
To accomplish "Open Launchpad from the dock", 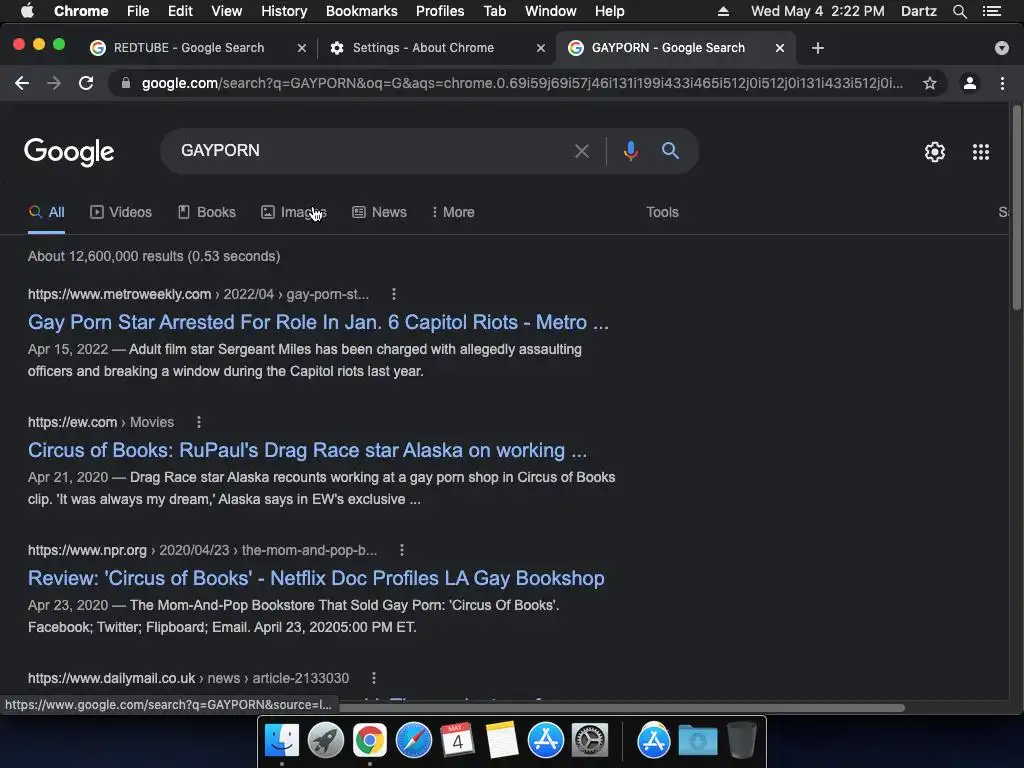I will coord(325,741).
